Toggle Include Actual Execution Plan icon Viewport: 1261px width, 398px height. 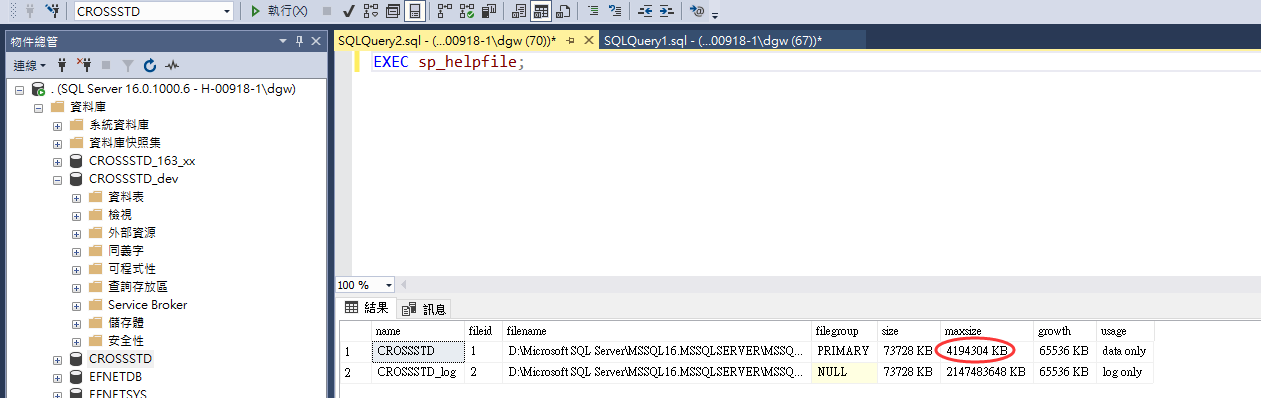tap(444, 11)
